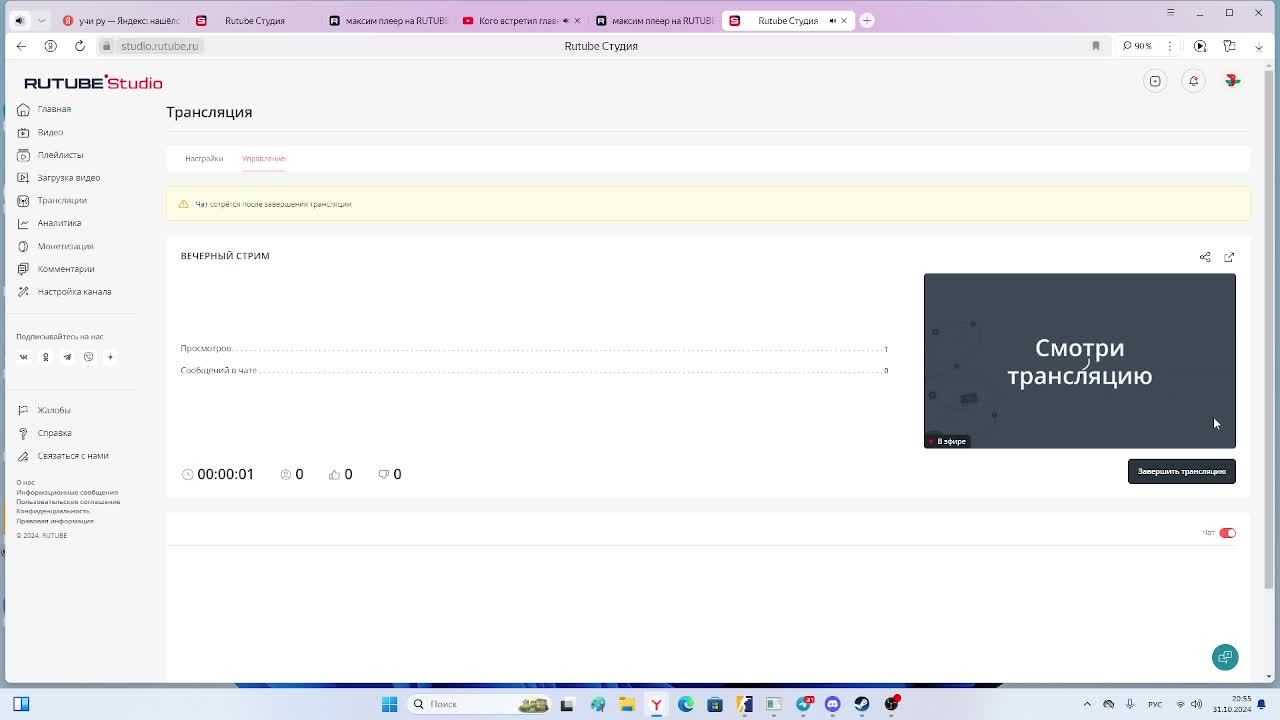Image resolution: width=1280 pixels, height=720 pixels.
Task: Switch to the учи ру Яндекс tab
Action: pos(122,20)
